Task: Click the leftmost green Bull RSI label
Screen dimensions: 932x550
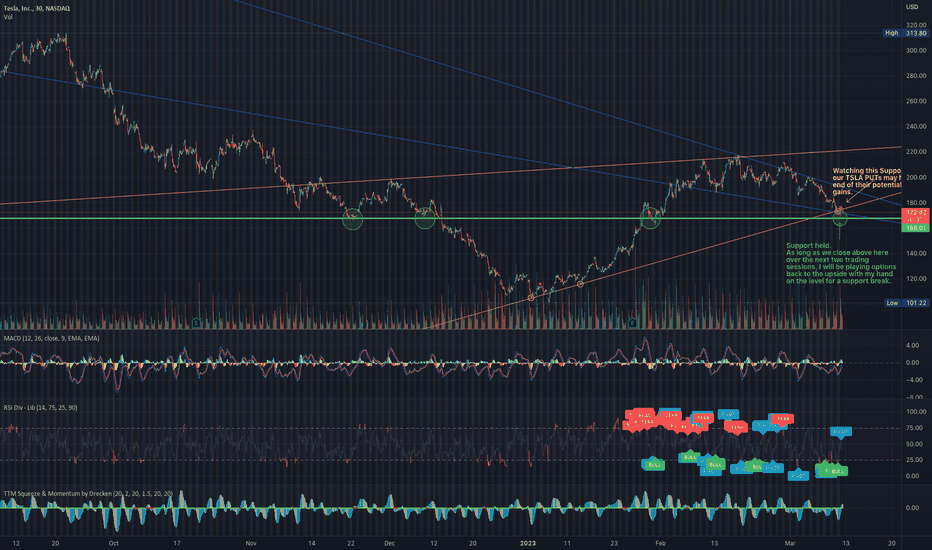Action: tap(654, 465)
